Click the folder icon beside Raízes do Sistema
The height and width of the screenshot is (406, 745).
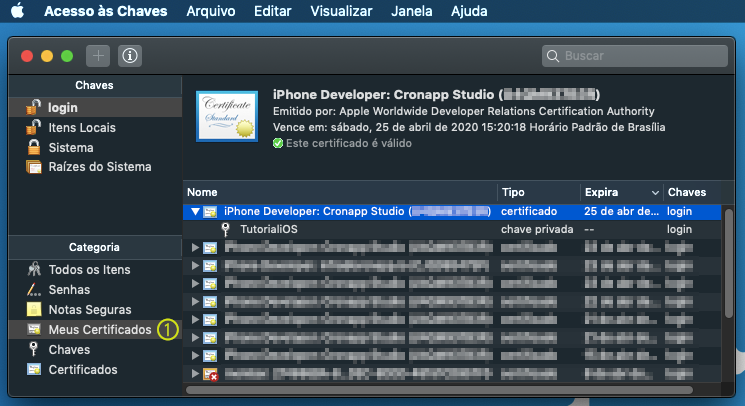point(34,167)
